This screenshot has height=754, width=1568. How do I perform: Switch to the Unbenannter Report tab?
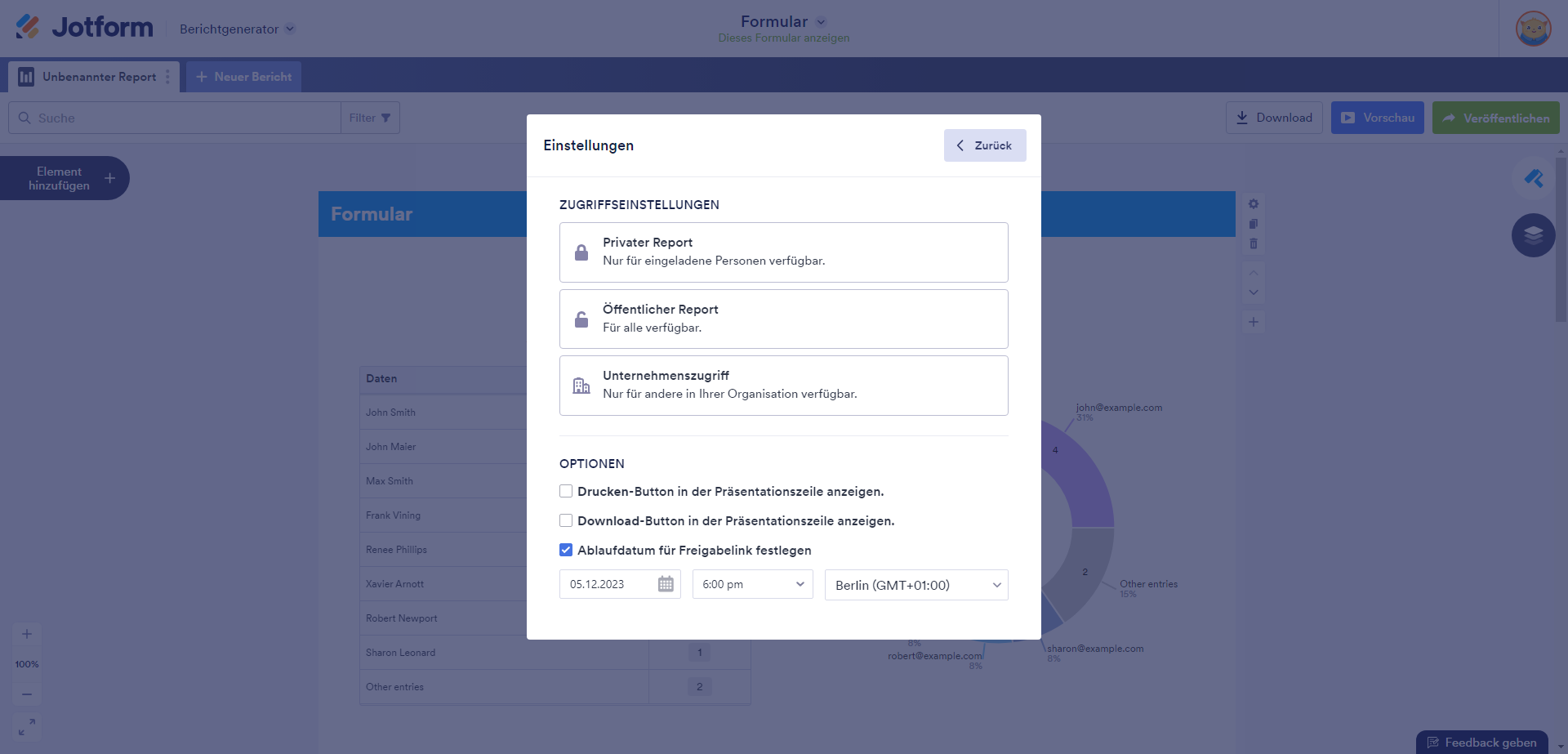coord(94,77)
